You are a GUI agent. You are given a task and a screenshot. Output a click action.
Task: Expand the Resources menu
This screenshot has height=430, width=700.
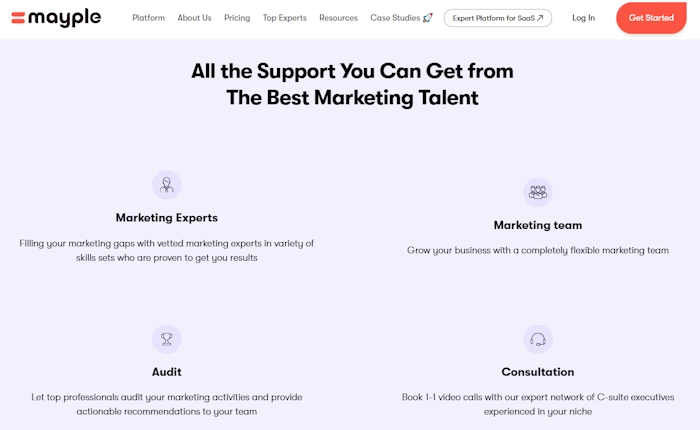[338, 18]
